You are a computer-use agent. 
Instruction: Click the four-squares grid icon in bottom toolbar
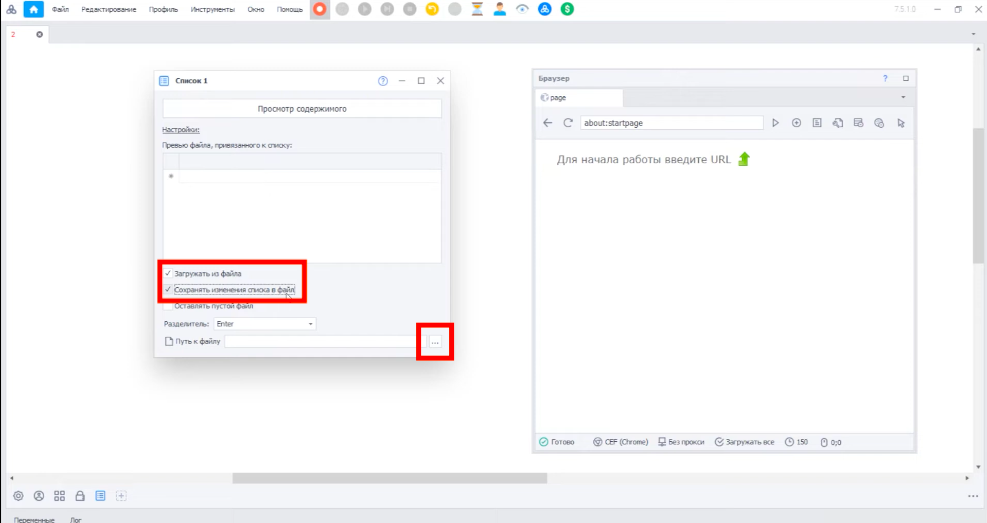[60, 496]
